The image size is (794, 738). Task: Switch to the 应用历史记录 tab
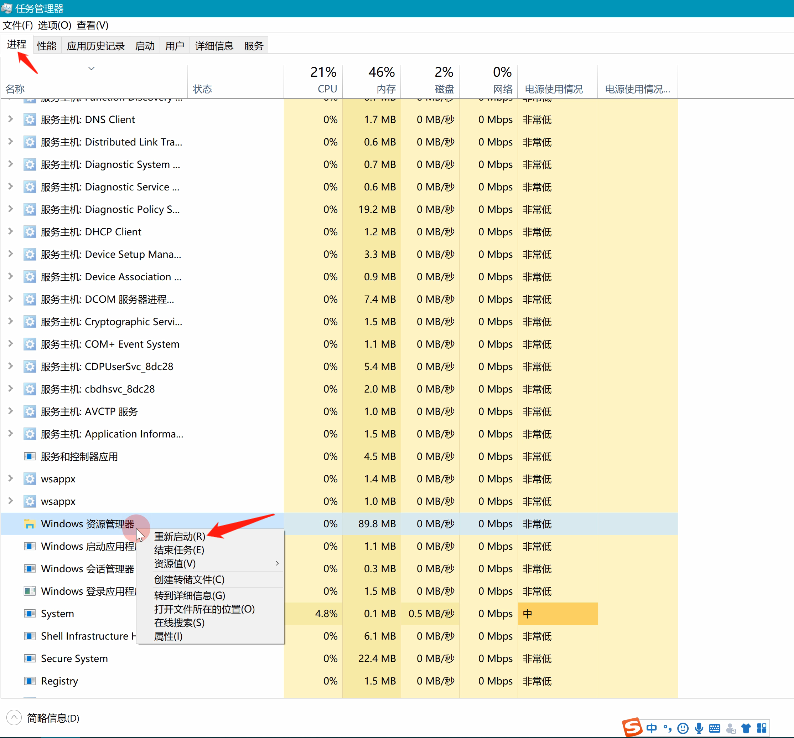pos(96,46)
